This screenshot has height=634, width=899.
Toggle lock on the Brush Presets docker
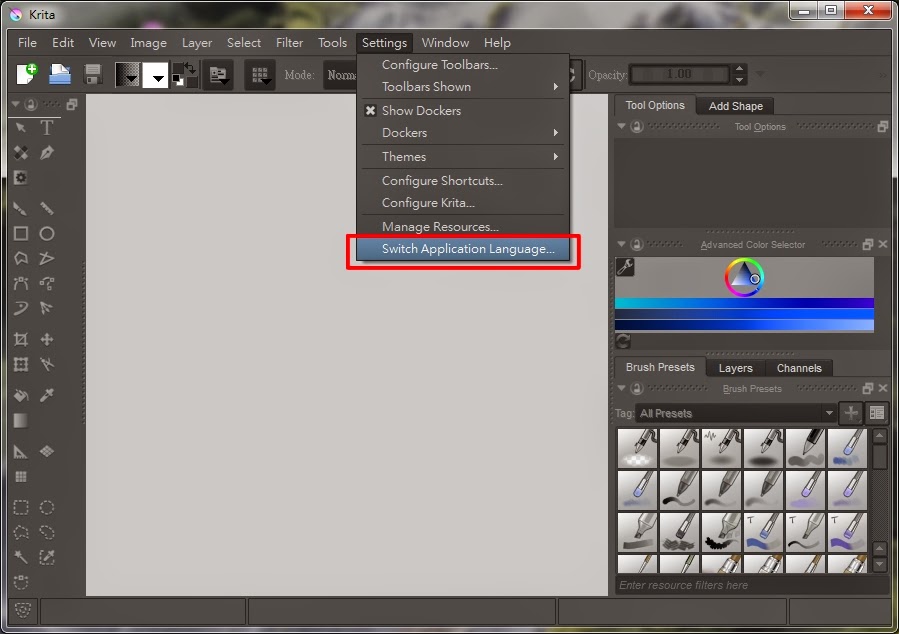tap(636, 389)
